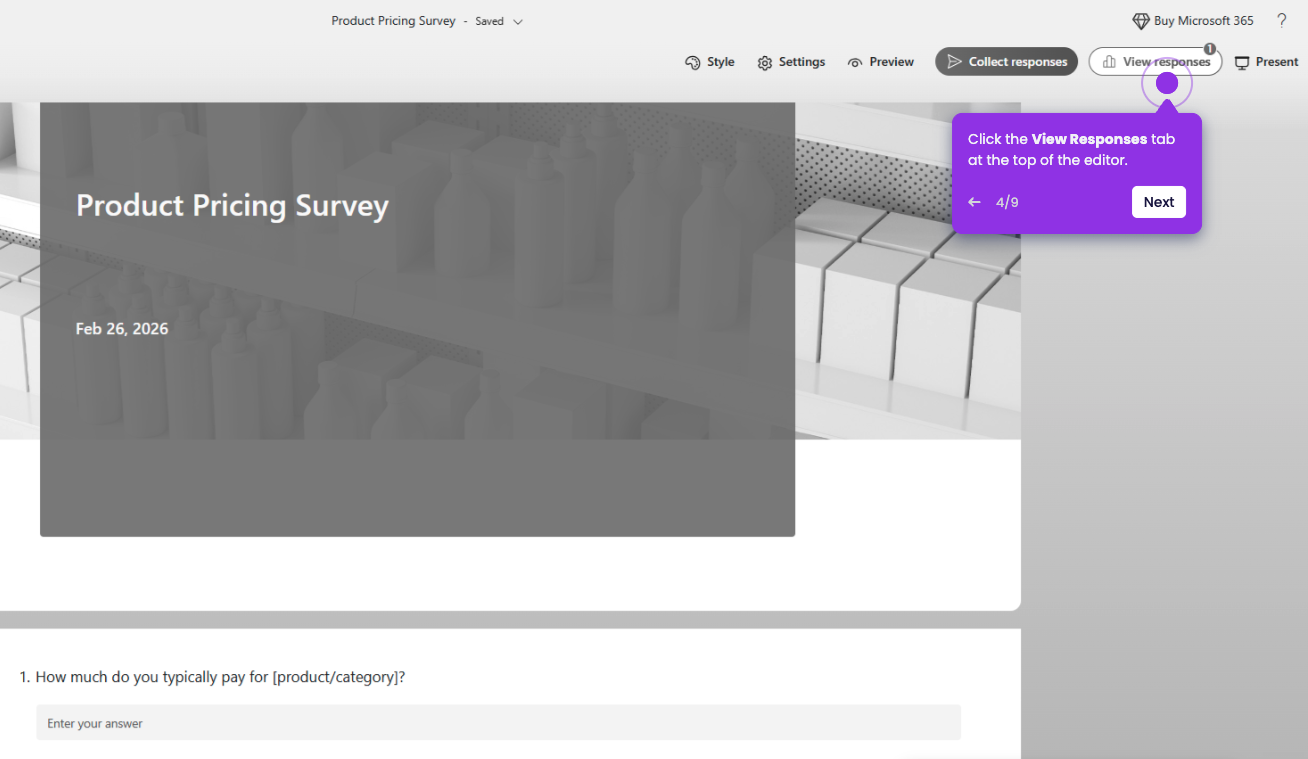Click the Saved status text
This screenshot has width=1308, height=759.
tap(490, 22)
